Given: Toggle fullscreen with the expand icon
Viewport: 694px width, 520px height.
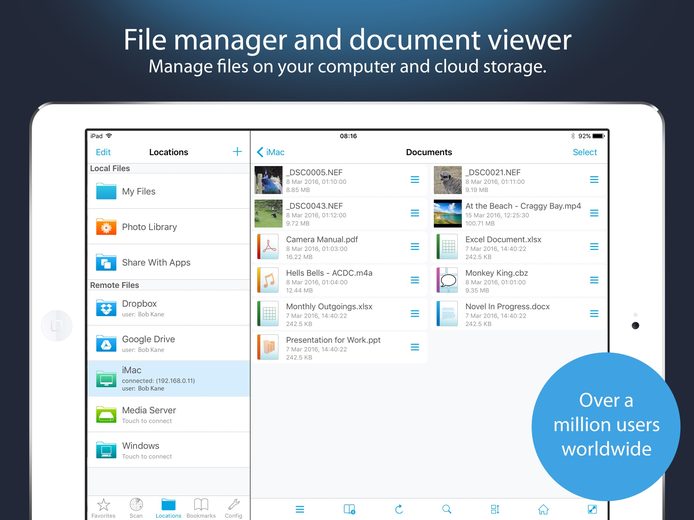Looking at the screenshot, I should [x=592, y=509].
